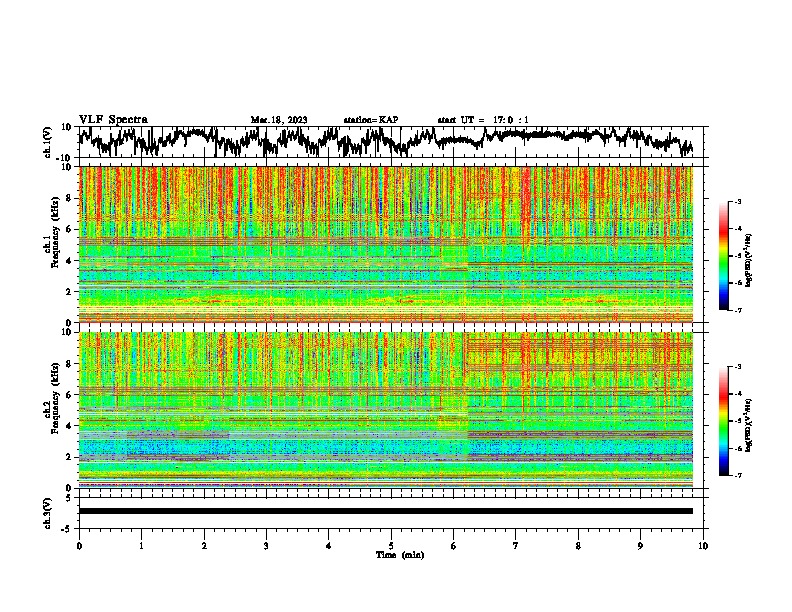Viewport: 792px width, 612px height.
Task: Click the "Time (min)" axis label
Action: (400, 555)
